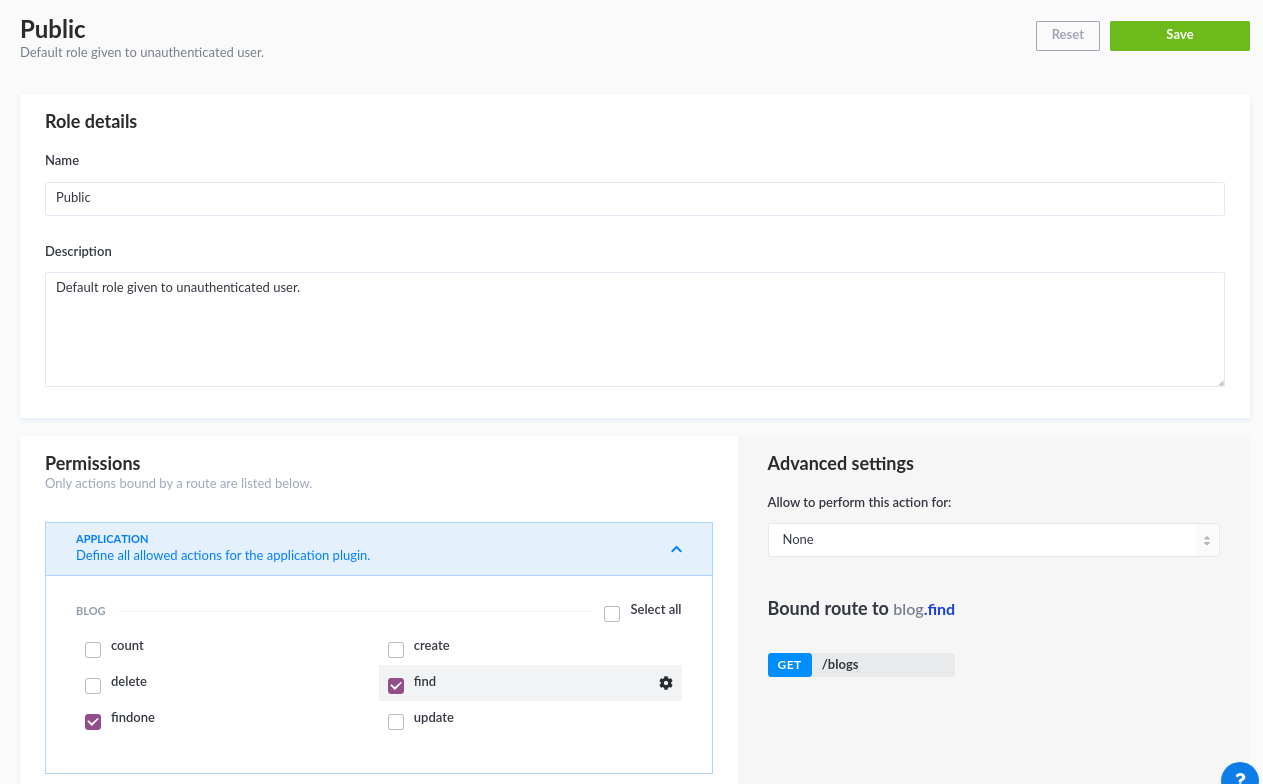Click the blue help question mark button
The width and height of the screenshot is (1263, 784).
click(1241, 775)
